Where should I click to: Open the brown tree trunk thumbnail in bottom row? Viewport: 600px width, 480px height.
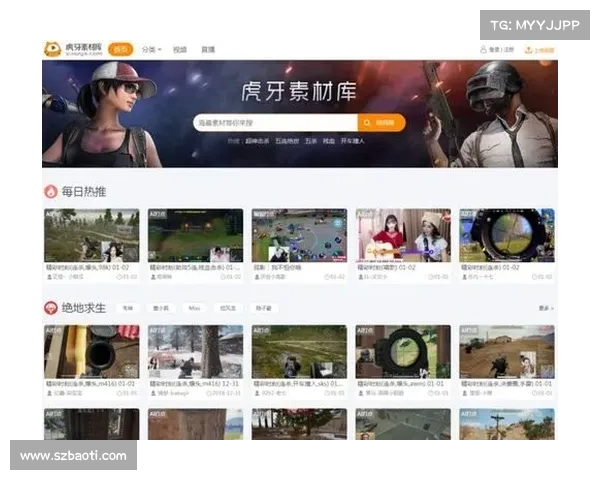[x=196, y=424]
